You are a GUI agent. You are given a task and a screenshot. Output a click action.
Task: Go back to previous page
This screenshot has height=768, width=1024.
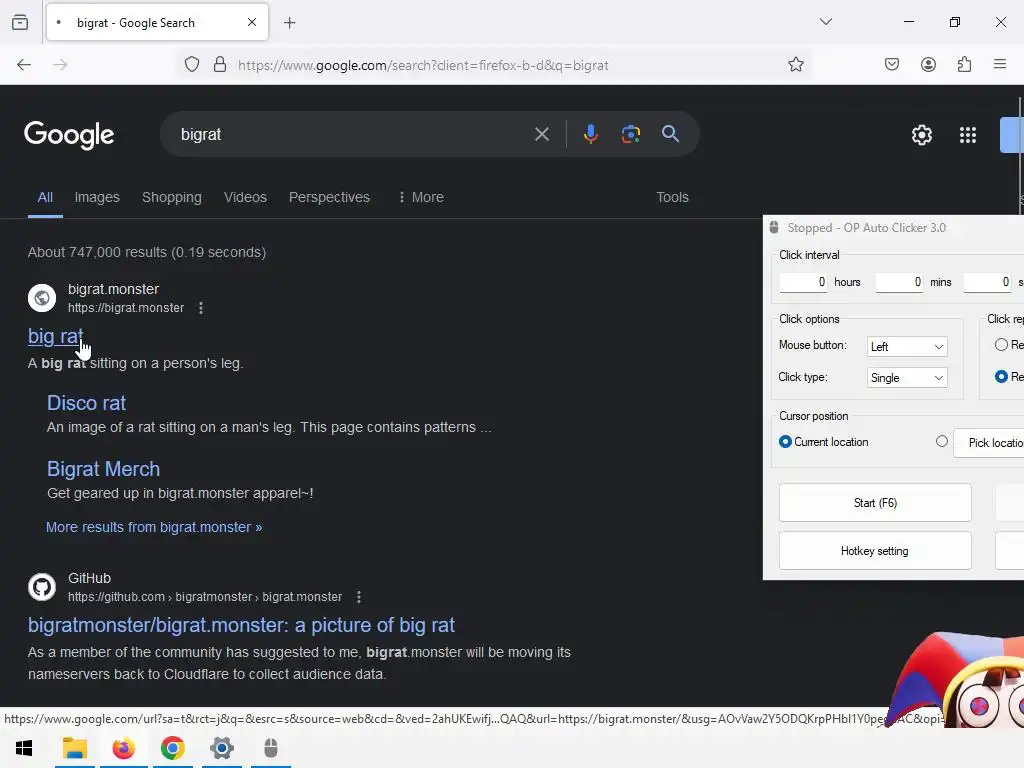point(24,65)
